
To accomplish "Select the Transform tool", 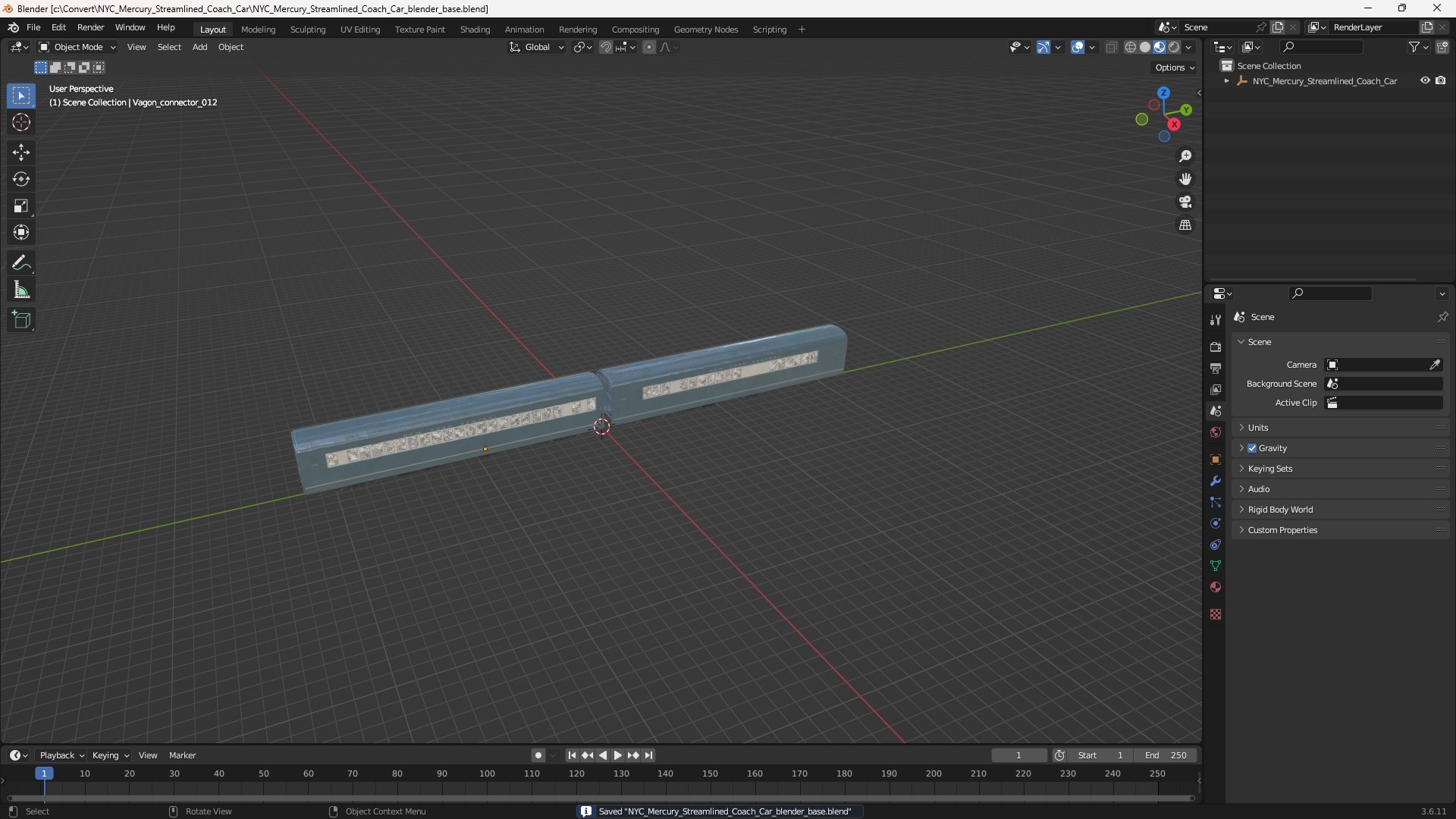I will tap(21, 232).
